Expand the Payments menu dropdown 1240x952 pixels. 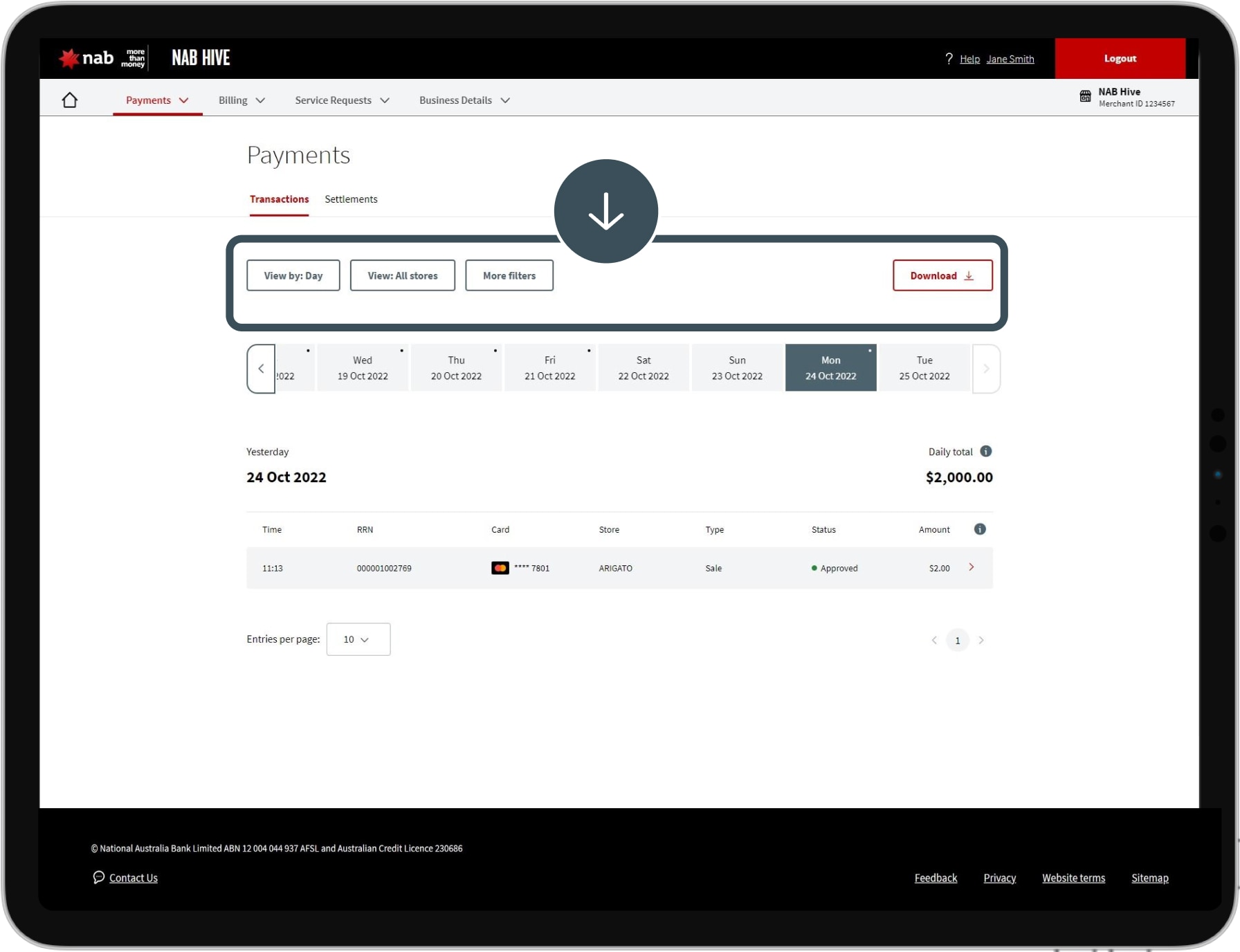pyautogui.click(x=157, y=100)
